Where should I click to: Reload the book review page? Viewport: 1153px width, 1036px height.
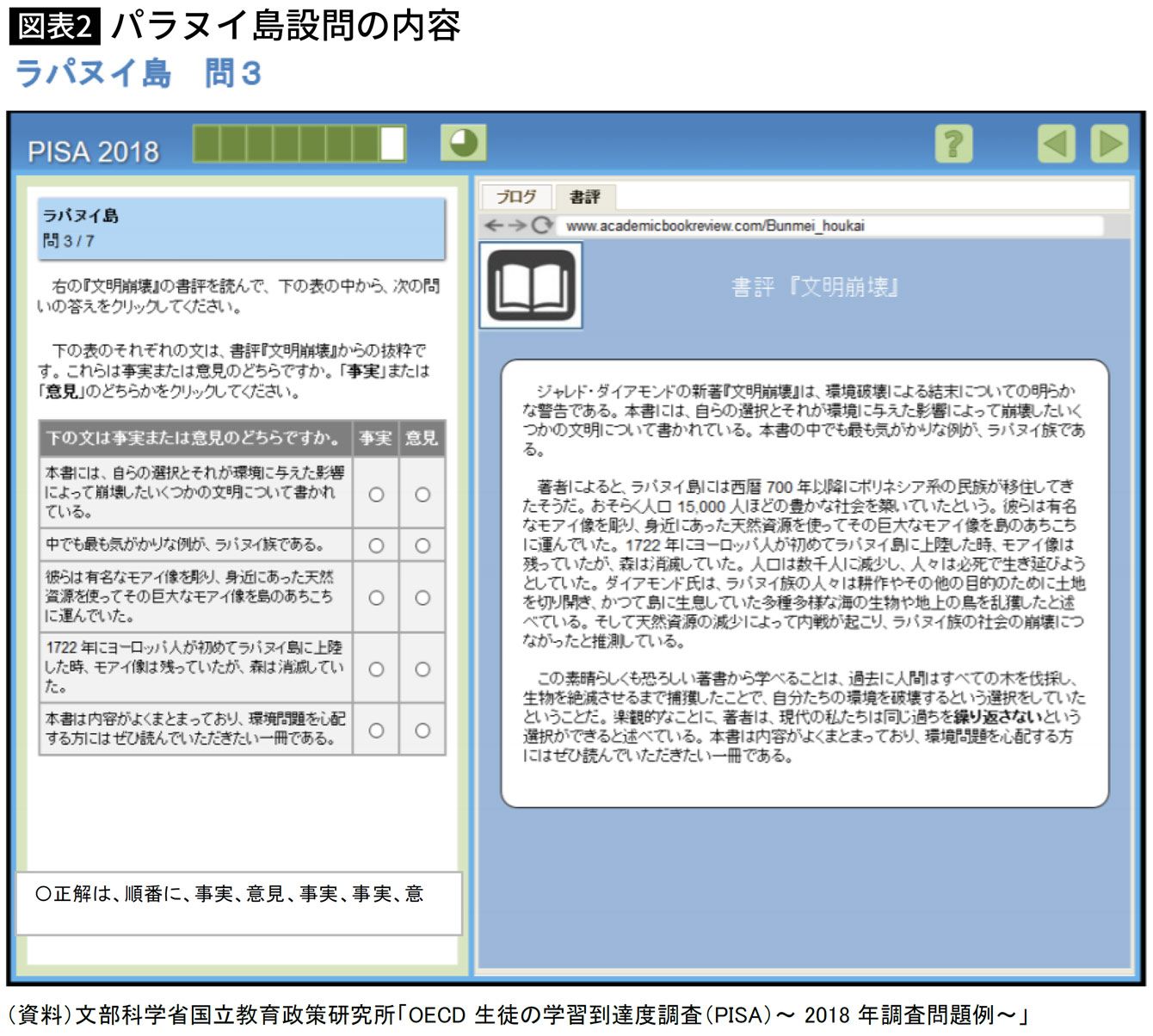click(x=541, y=225)
